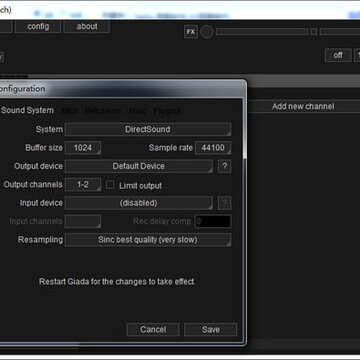Viewport: 360px width, 360px height.
Task: Open the Buffer size dropdown
Action: [83, 148]
